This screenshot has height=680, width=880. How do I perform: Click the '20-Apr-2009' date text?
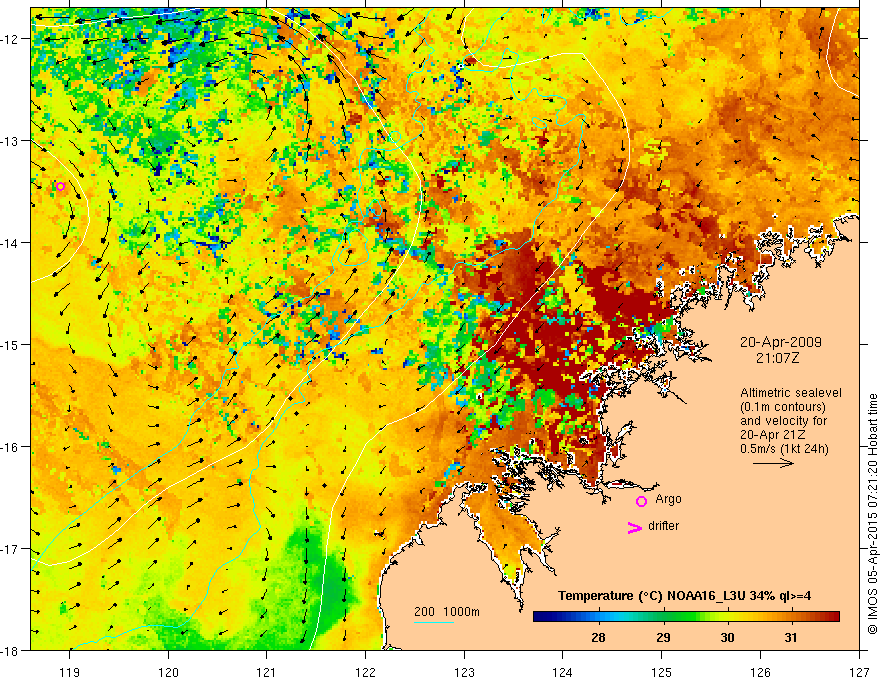click(x=780, y=342)
